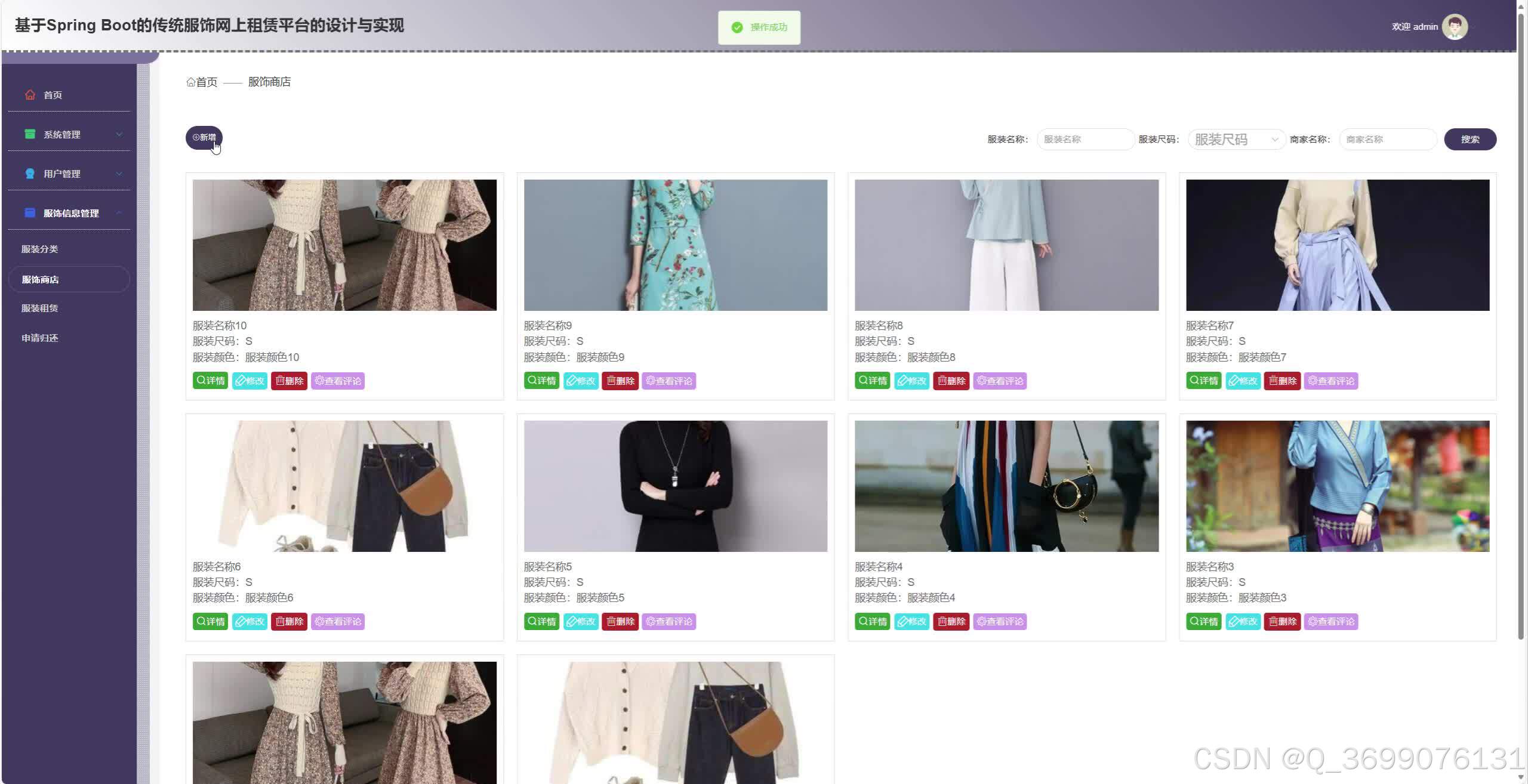Click the home icon in the breadcrumb
The width and height of the screenshot is (1528, 784).
(x=190, y=82)
